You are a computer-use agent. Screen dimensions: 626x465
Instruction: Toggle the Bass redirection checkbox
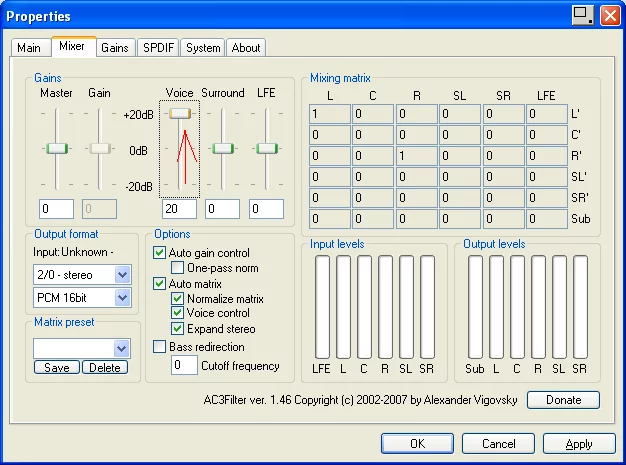160,346
